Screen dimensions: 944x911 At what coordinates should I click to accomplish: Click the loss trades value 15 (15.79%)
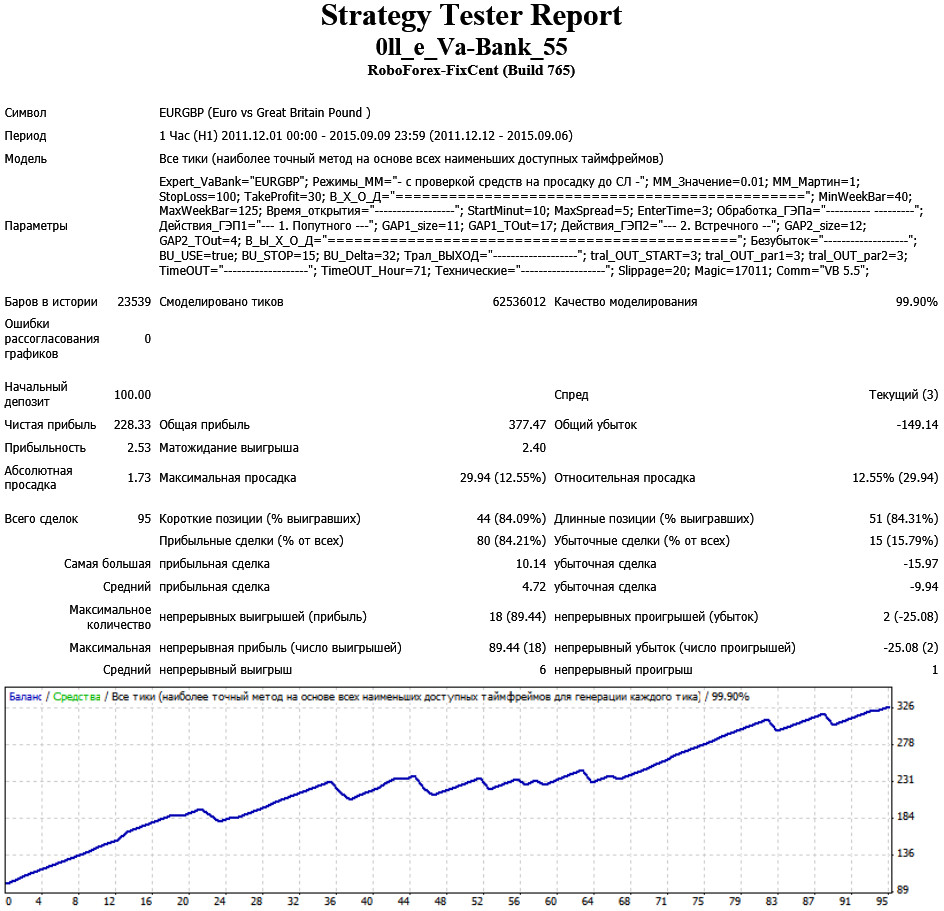tap(903, 541)
